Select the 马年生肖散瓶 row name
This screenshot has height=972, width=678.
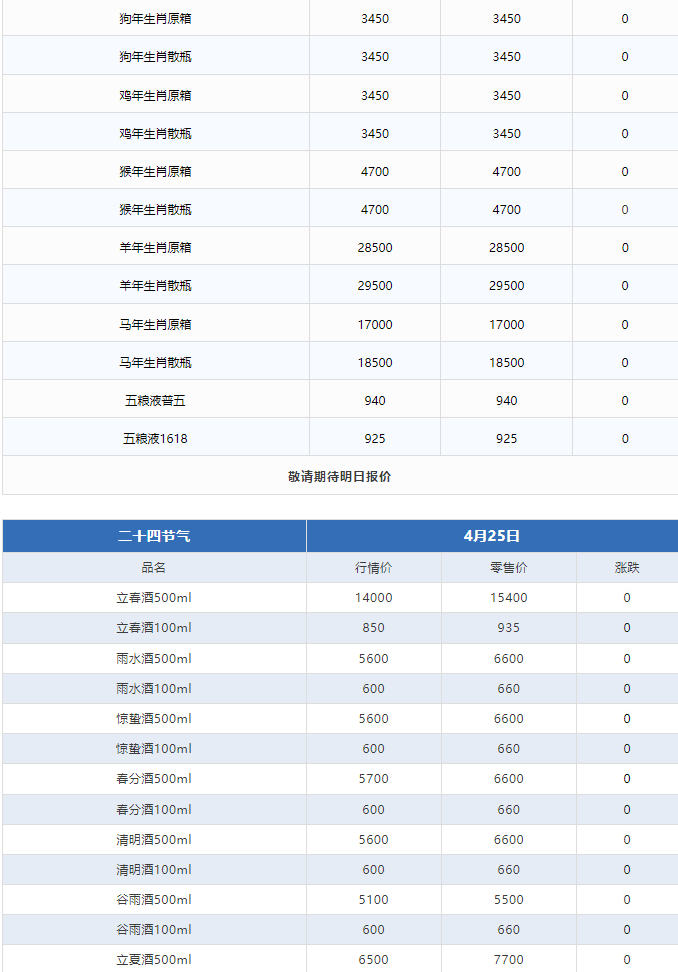[155, 363]
